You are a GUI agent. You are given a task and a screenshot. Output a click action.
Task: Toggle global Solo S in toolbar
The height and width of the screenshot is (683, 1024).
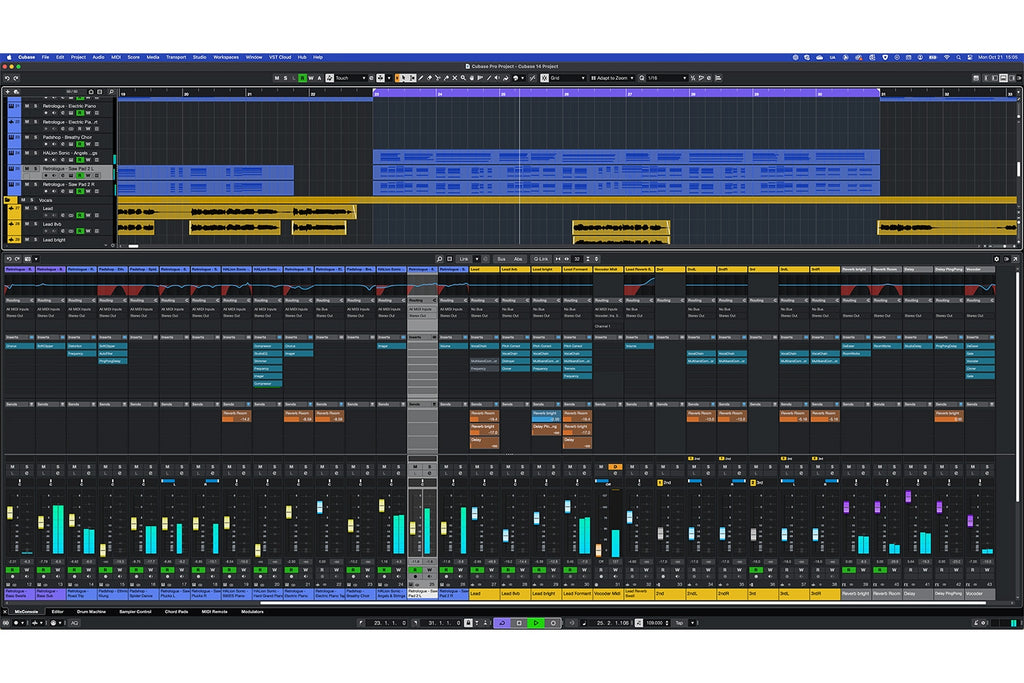285,78
